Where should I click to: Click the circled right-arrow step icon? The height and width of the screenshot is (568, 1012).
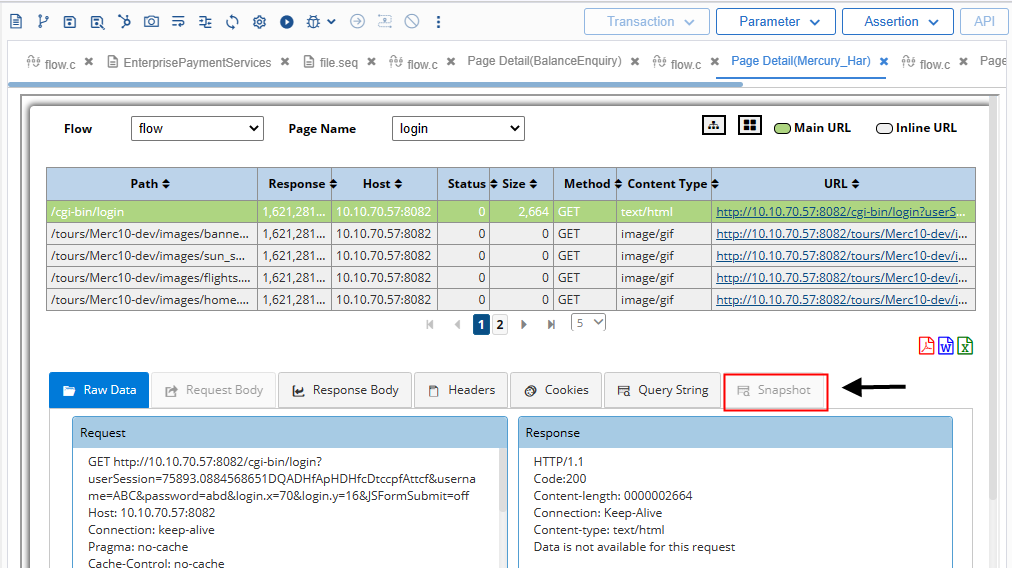pos(357,21)
